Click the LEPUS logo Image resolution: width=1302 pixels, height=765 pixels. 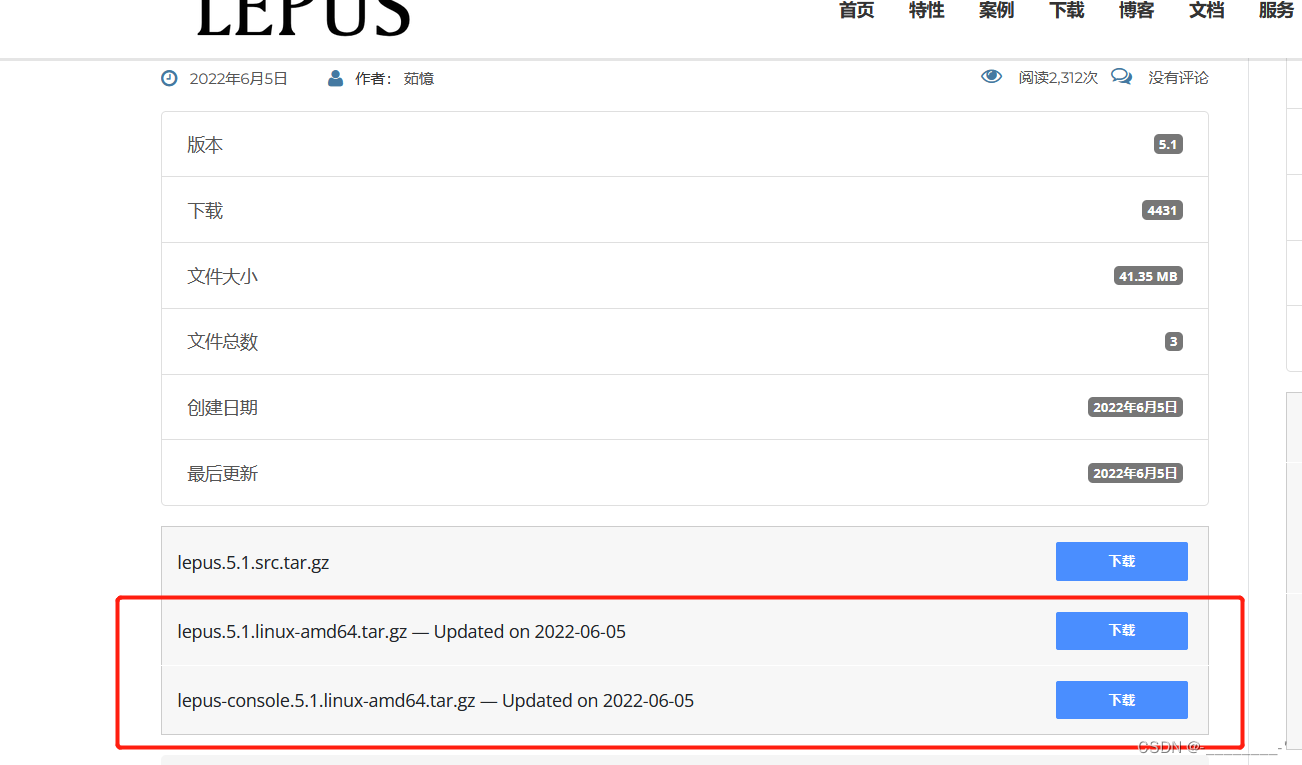pyautogui.click(x=303, y=18)
